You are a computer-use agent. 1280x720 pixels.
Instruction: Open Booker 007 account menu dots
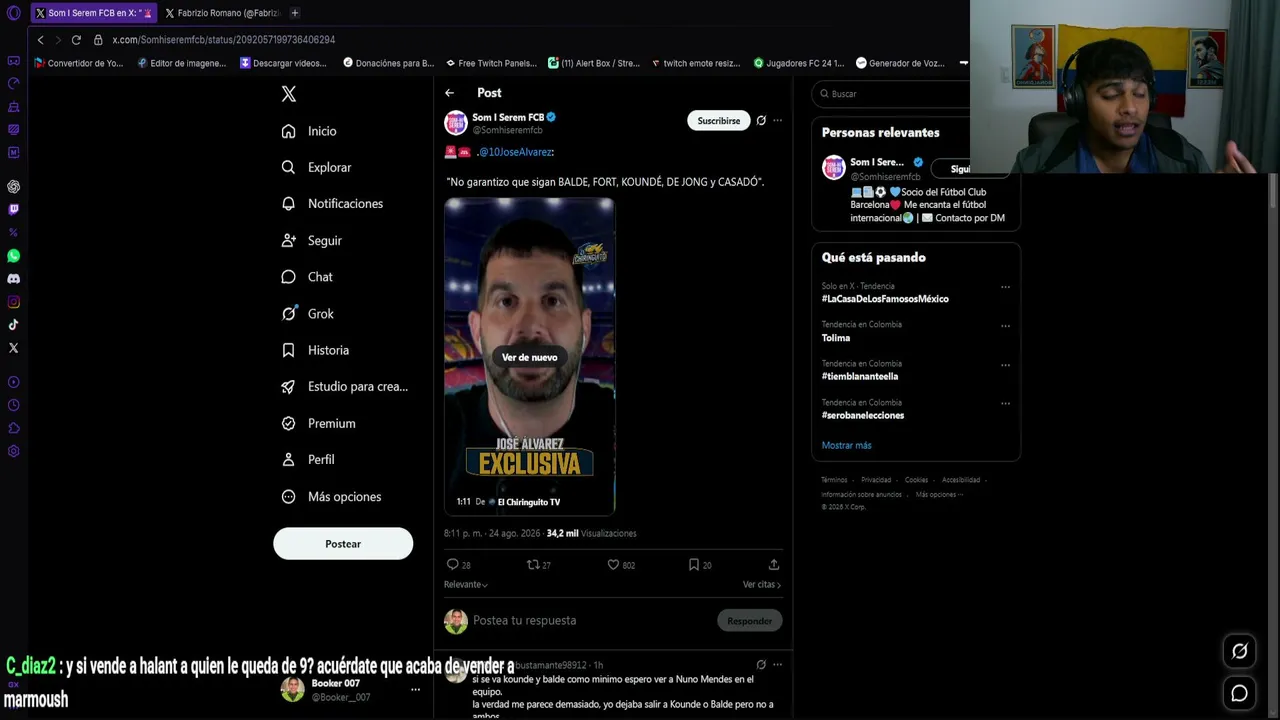click(415, 690)
